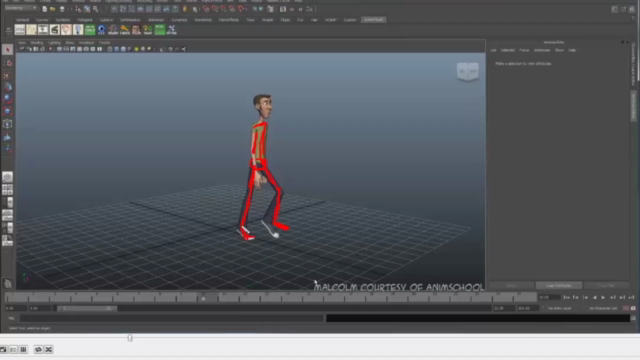The image size is (640, 360).
Task: Click the player repeat icon
Action: click(x=38, y=349)
